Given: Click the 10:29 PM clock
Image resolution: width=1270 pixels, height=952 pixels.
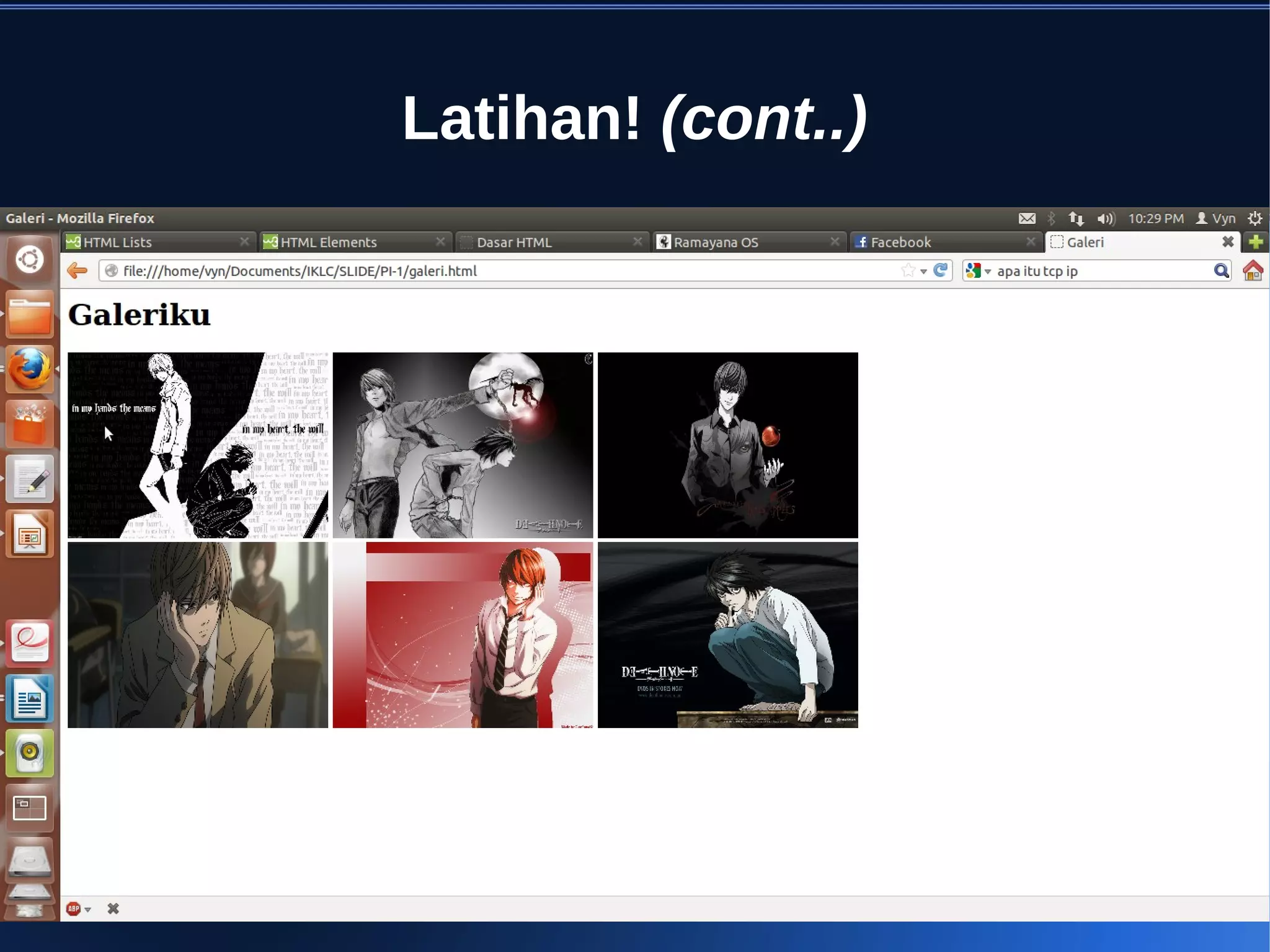Looking at the screenshot, I should tap(1155, 218).
